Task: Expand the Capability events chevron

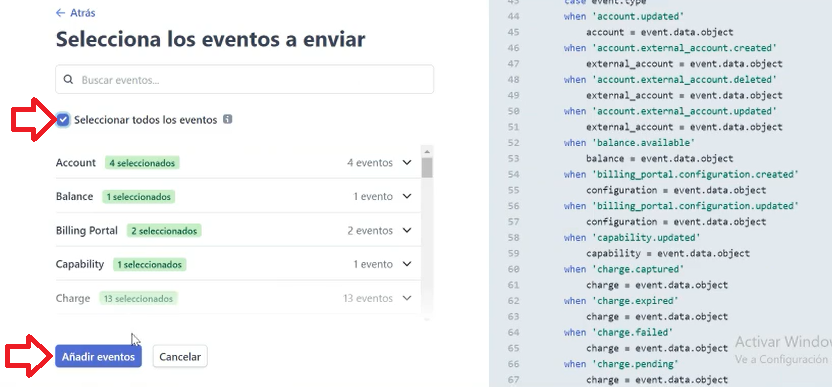Action: click(x=407, y=264)
